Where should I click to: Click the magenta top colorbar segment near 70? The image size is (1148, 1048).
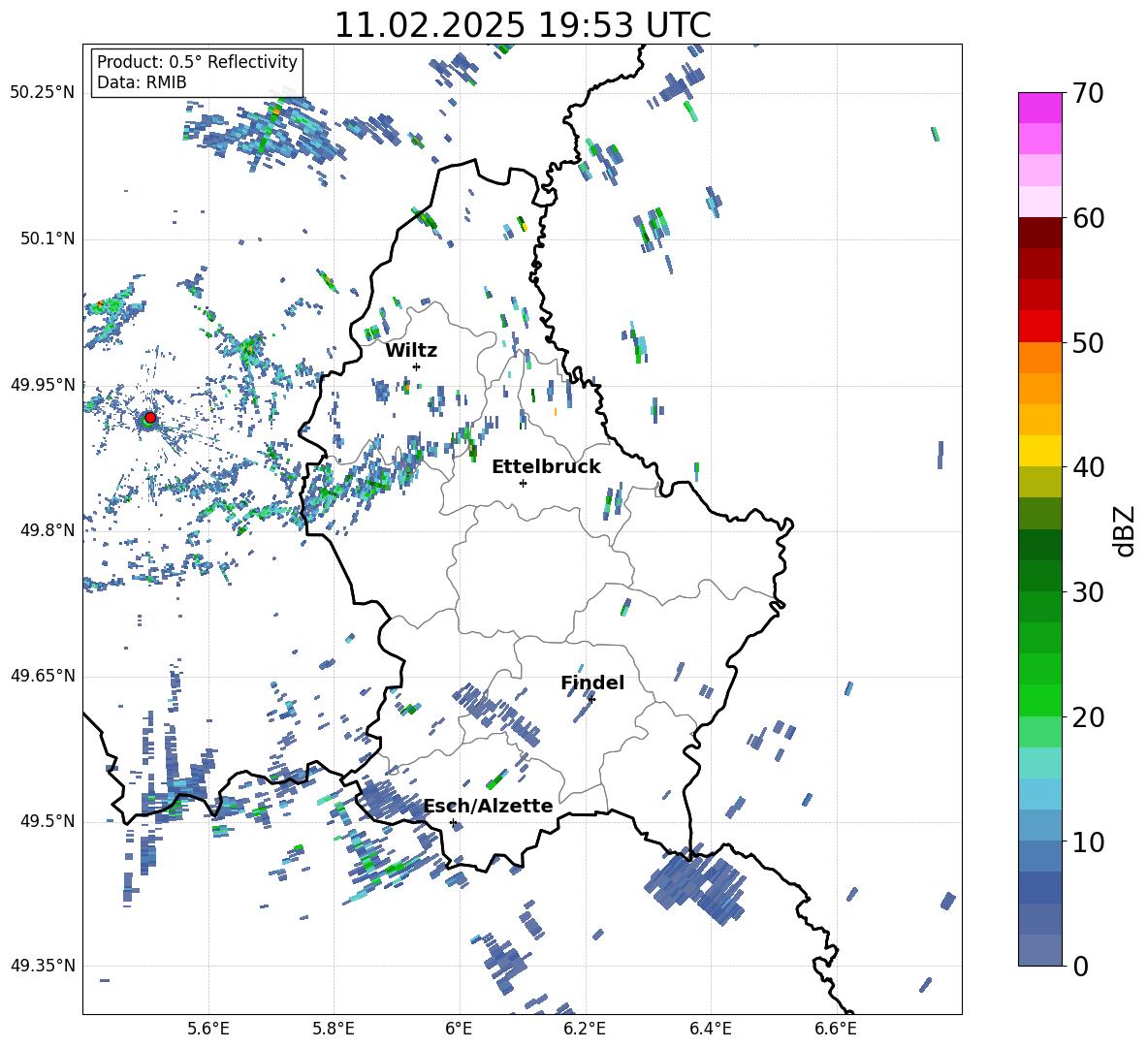tap(1039, 108)
